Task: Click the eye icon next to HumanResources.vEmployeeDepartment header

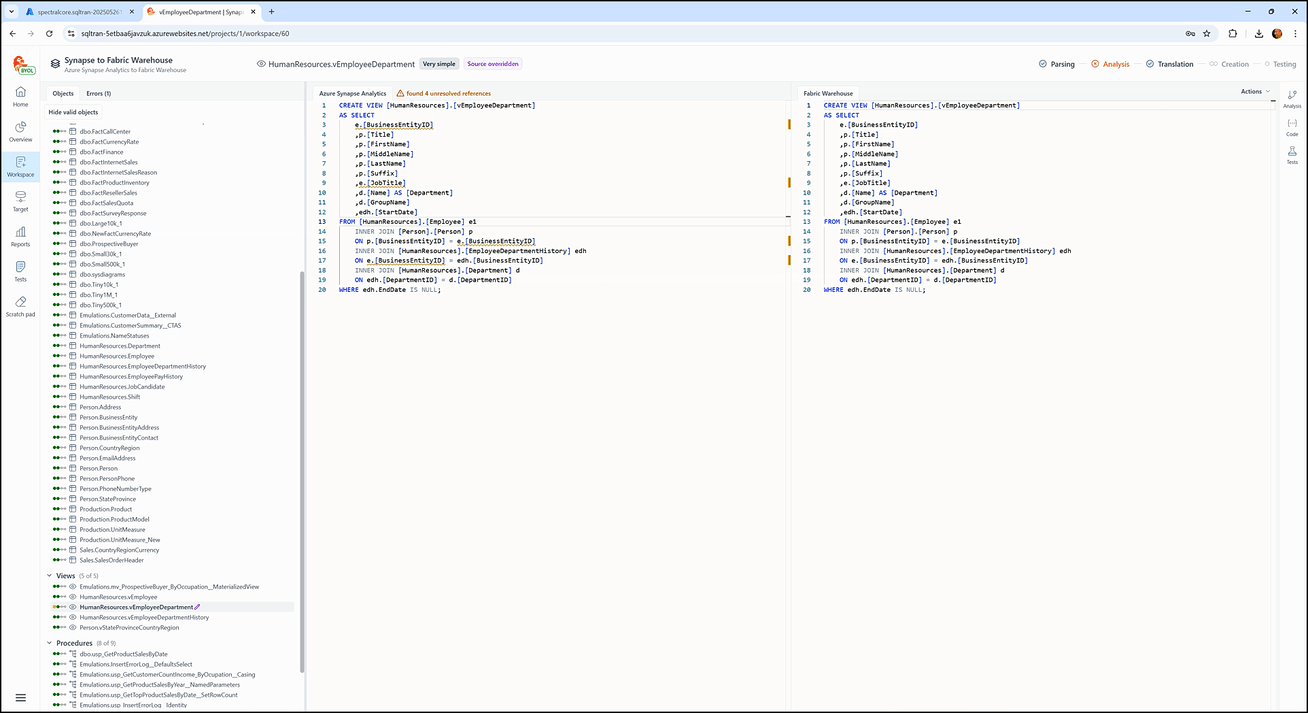Action: 261,64
